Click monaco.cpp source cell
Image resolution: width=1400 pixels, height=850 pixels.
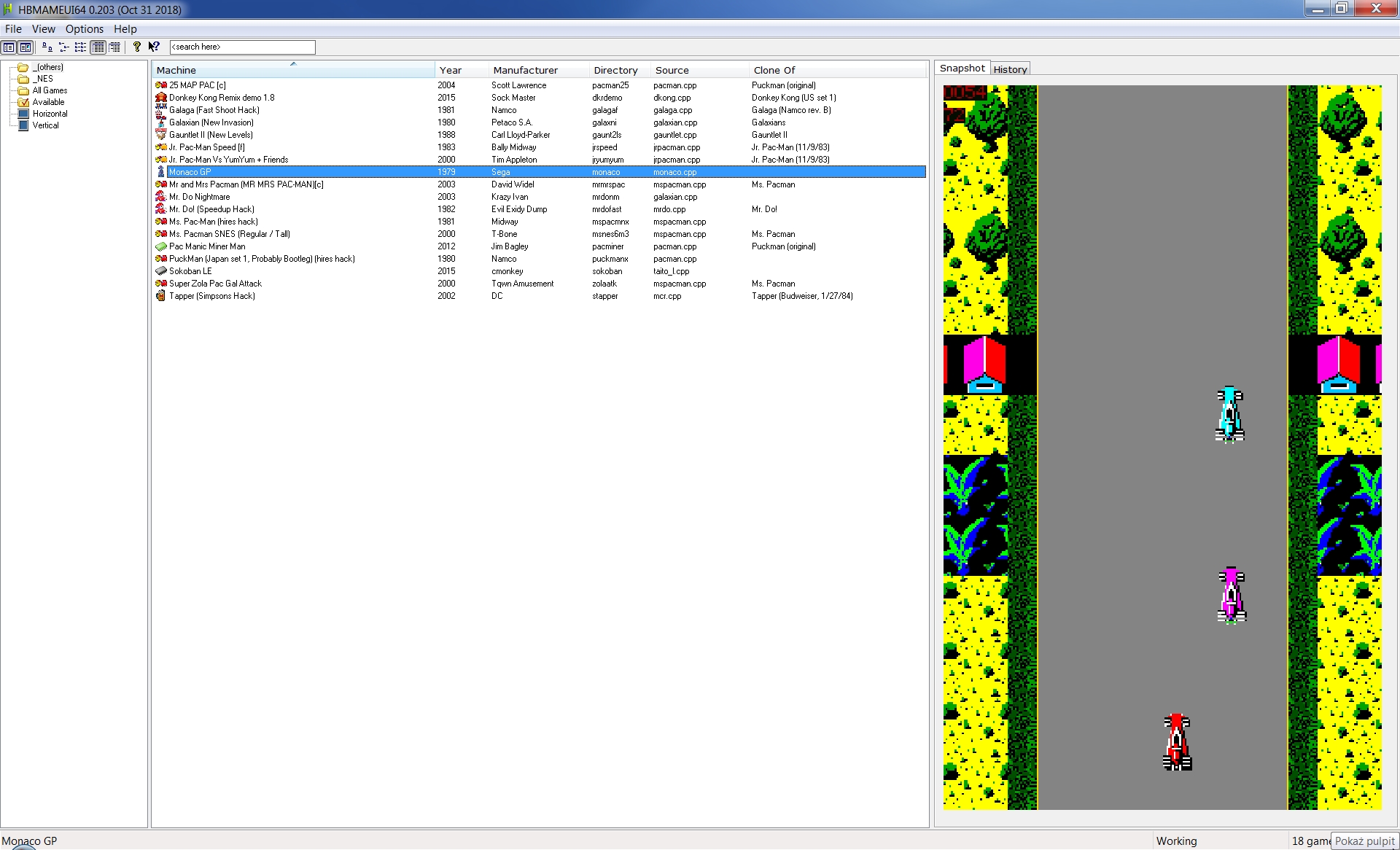pos(674,172)
